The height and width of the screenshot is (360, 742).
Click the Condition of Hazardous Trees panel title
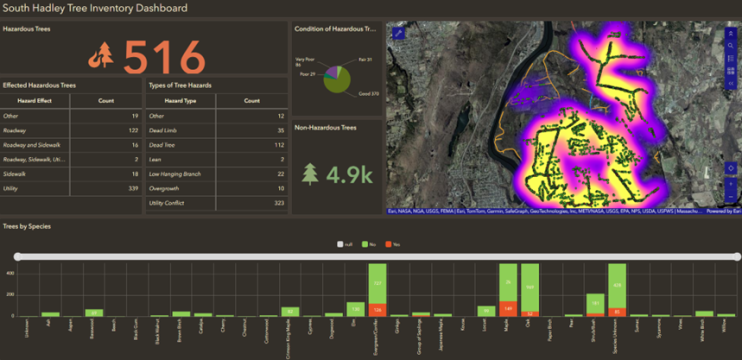[x=335, y=28]
